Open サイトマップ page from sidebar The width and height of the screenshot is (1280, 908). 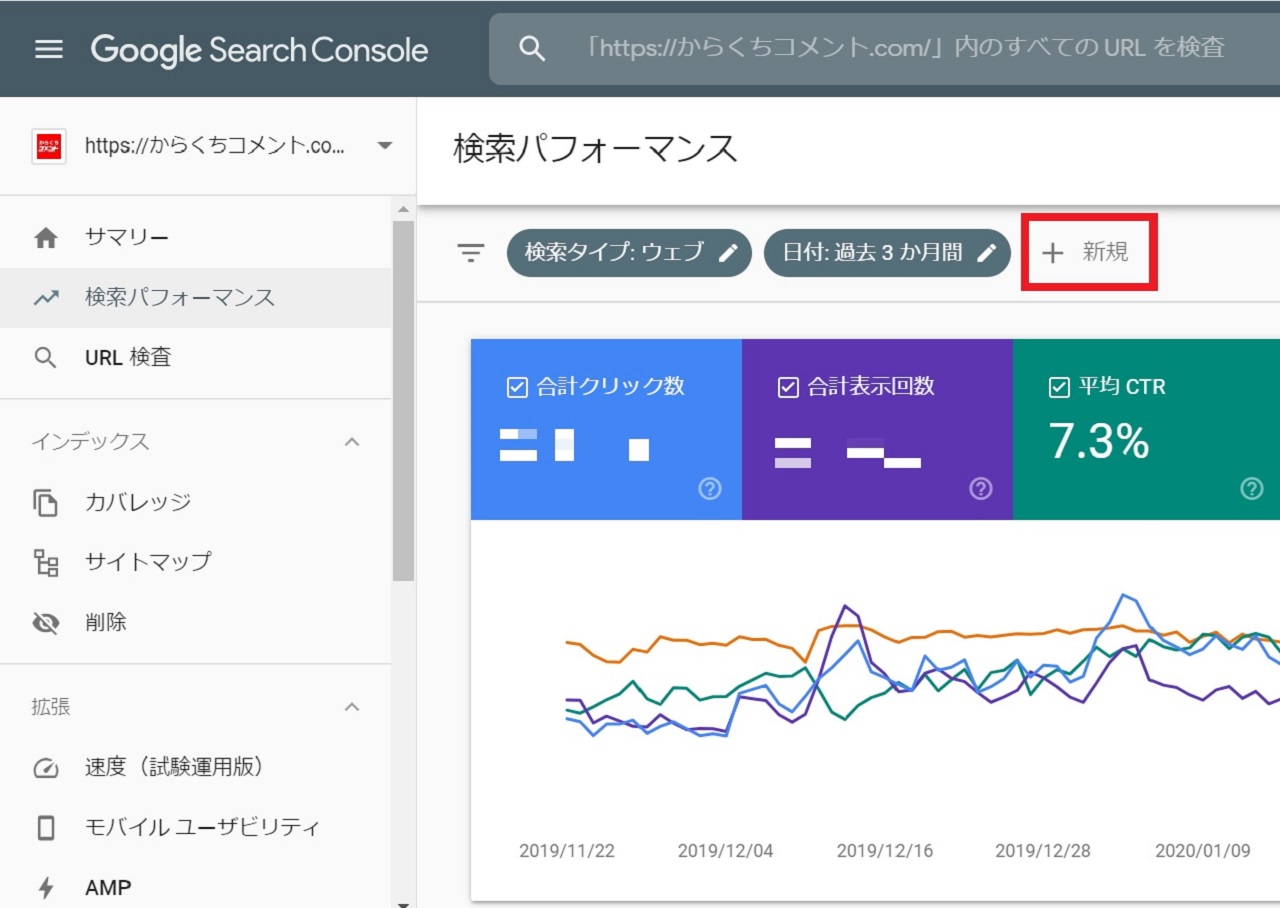click(x=148, y=562)
